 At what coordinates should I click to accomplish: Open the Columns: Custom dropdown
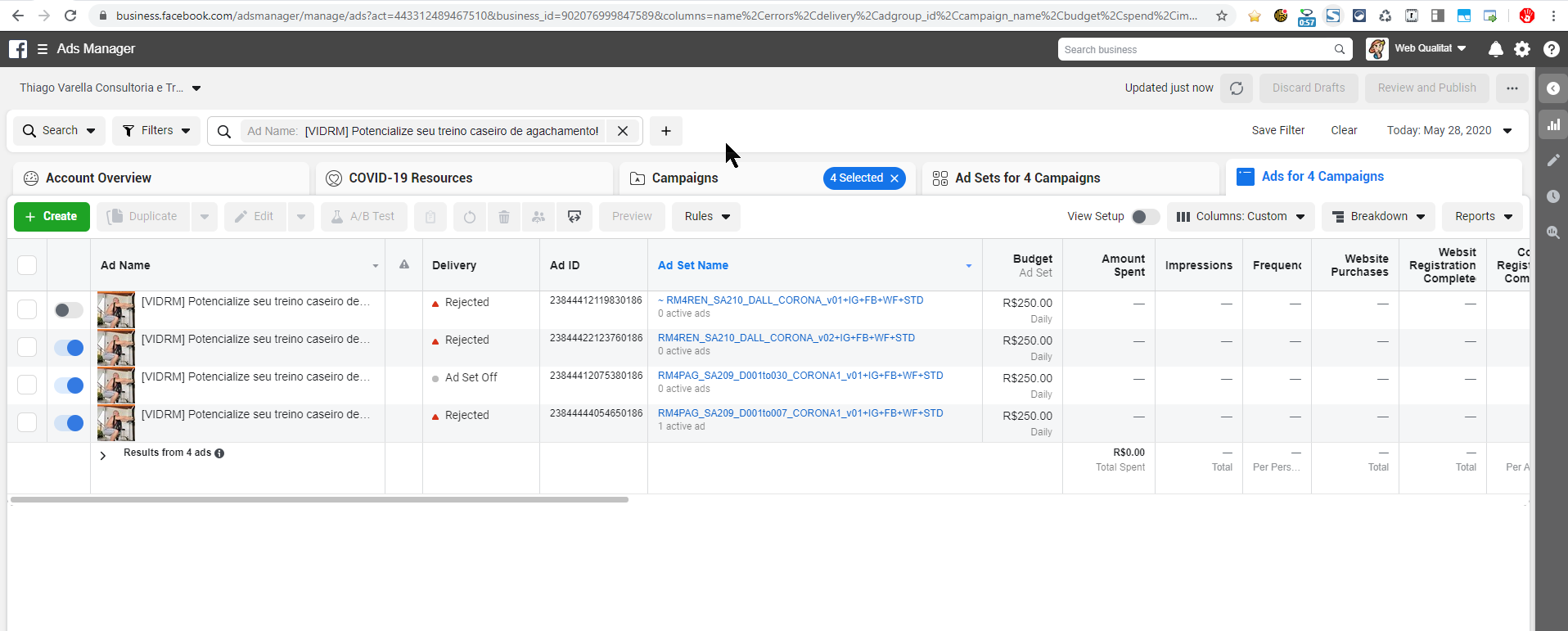1241,217
